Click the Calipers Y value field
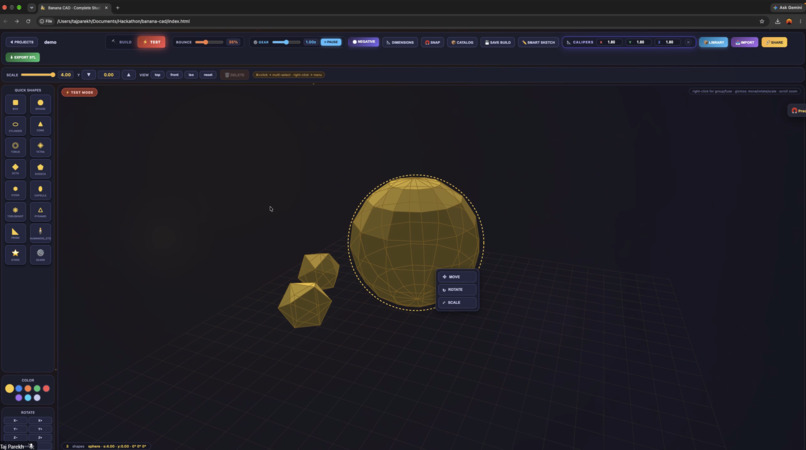The image size is (806, 450). tap(640, 42)
